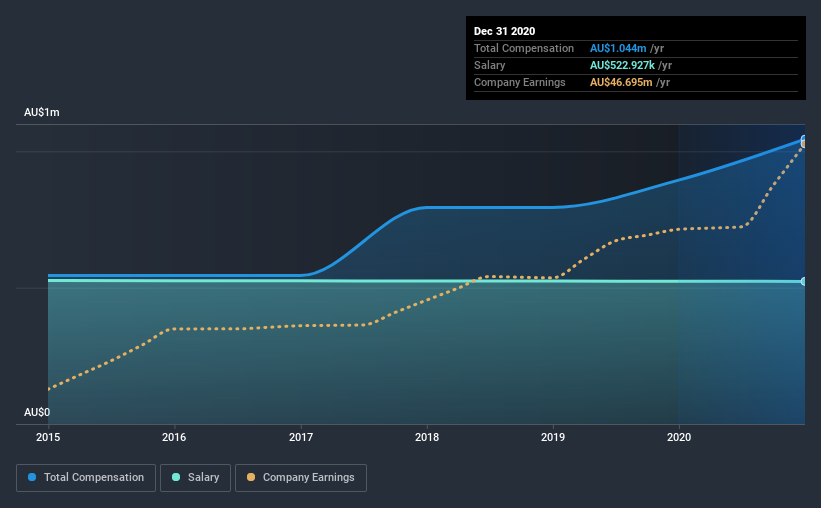Click the 2019 x-axis label

coord(553,437)
